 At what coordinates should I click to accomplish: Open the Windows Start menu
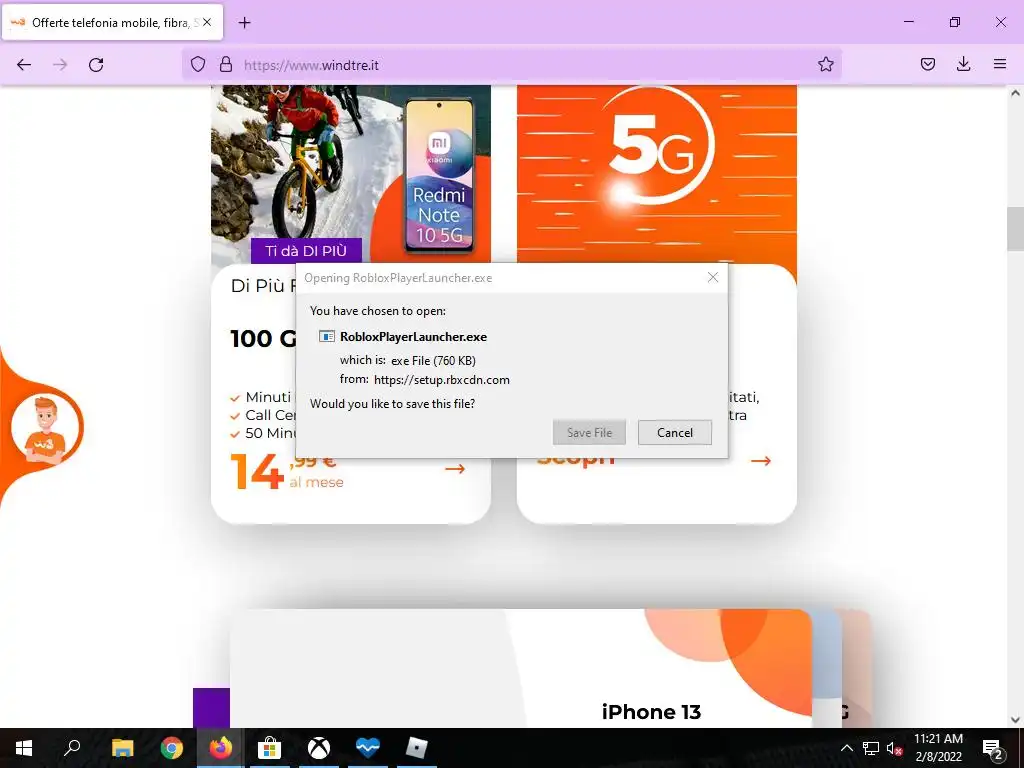(24, 748)
